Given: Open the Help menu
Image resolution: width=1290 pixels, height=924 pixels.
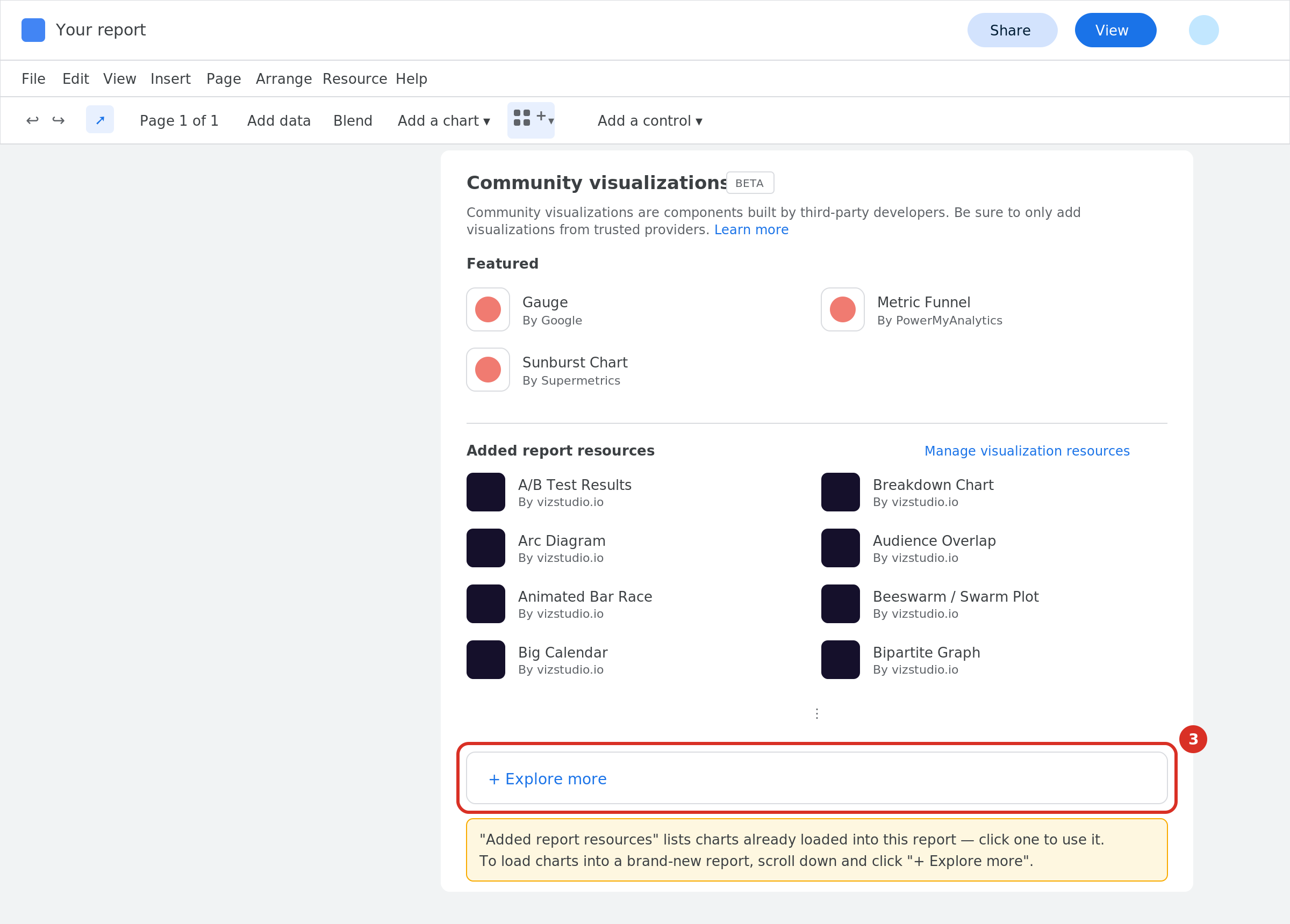Looking at the screenshot, I should point(411,78).
